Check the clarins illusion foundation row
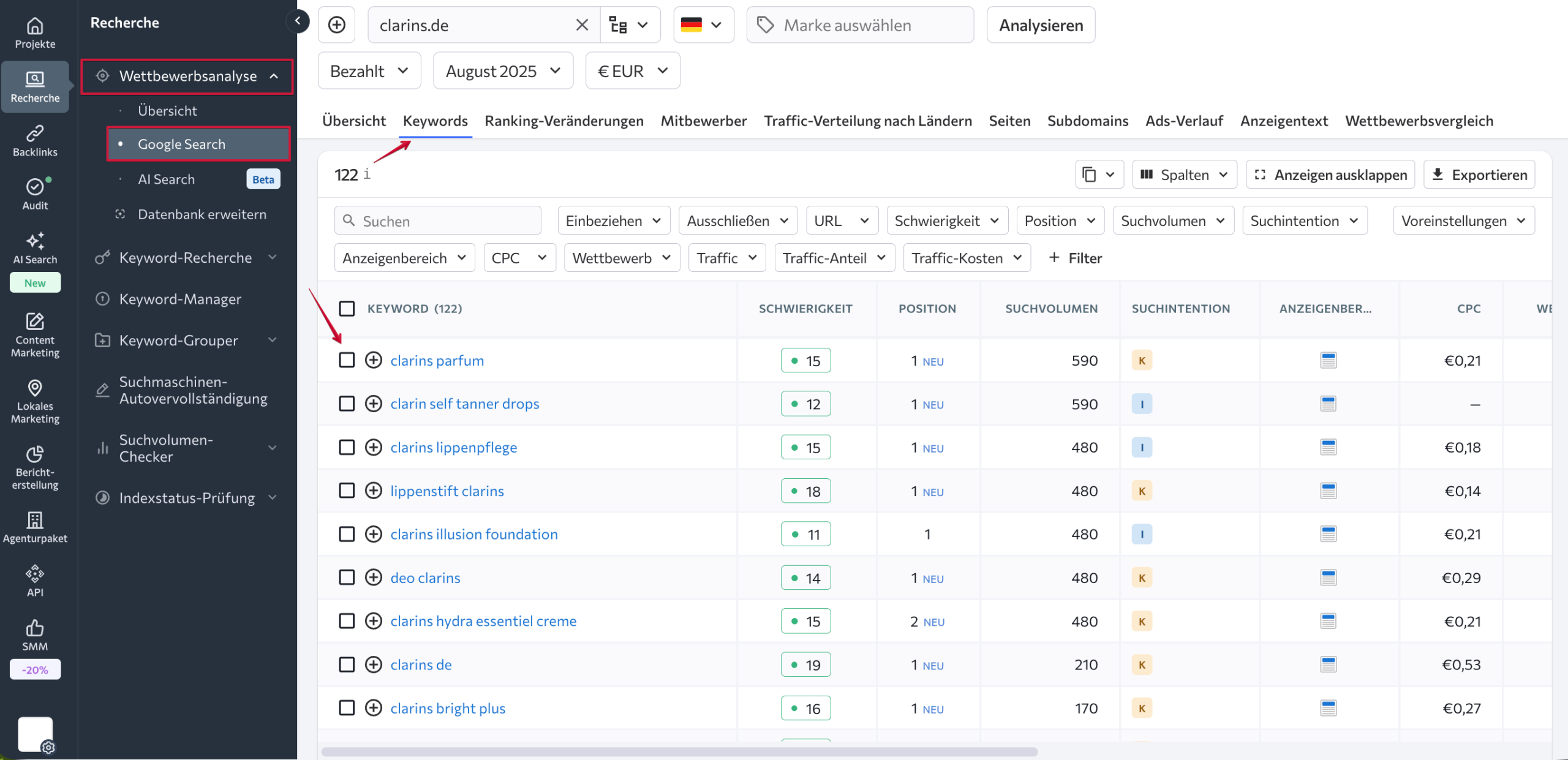Viewport: 1568px width, 760px height. pyautogui.click(x=347, y=534)
